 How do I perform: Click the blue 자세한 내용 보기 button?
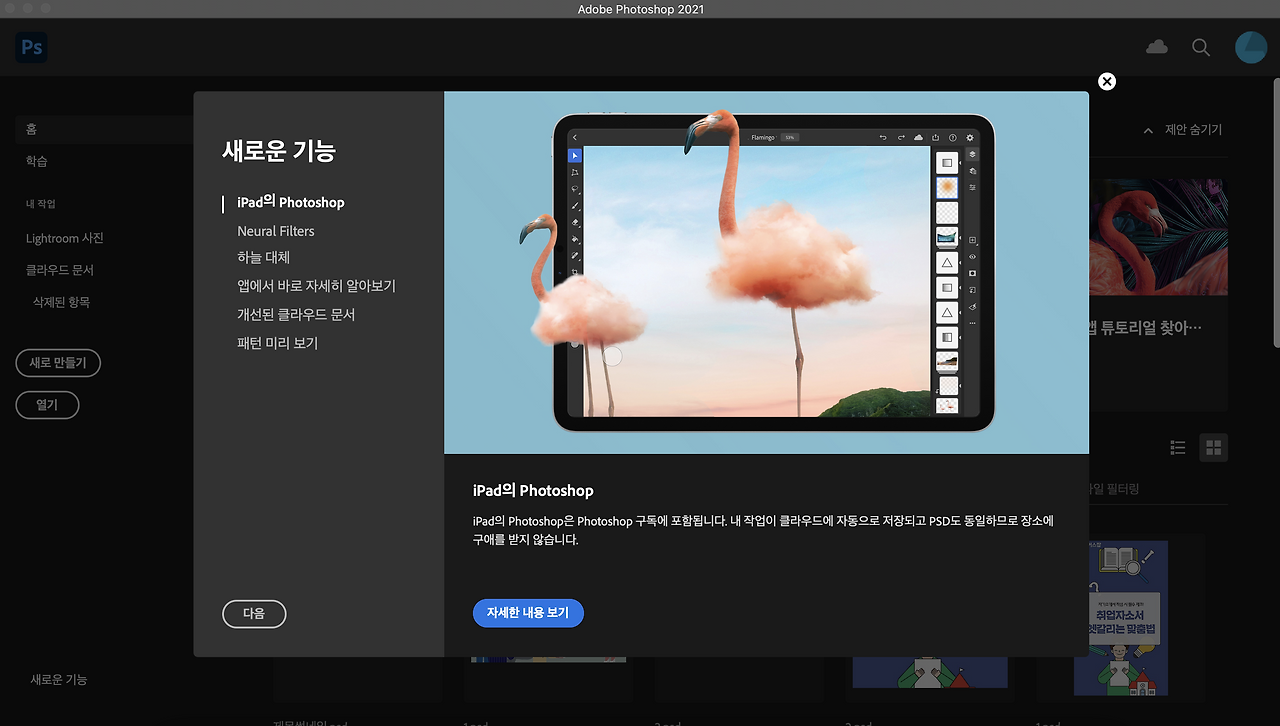(x=528, y=613)
